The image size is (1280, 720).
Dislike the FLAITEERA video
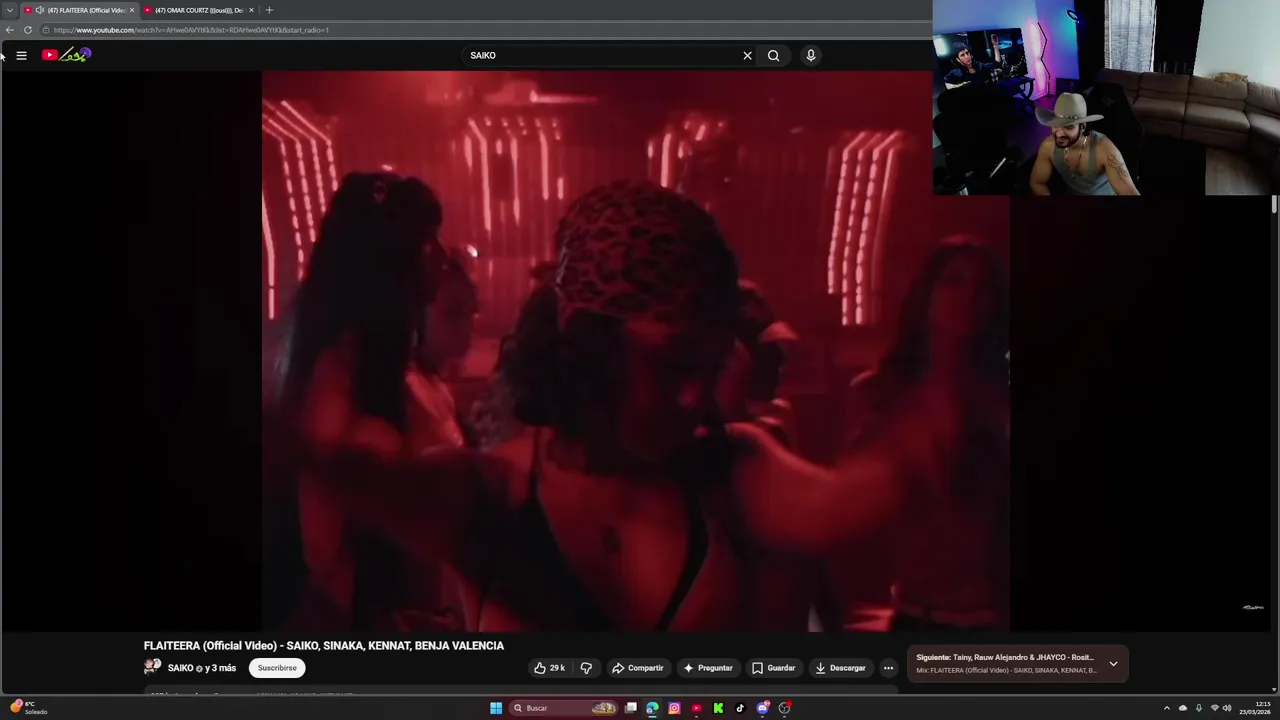point(586,668)
